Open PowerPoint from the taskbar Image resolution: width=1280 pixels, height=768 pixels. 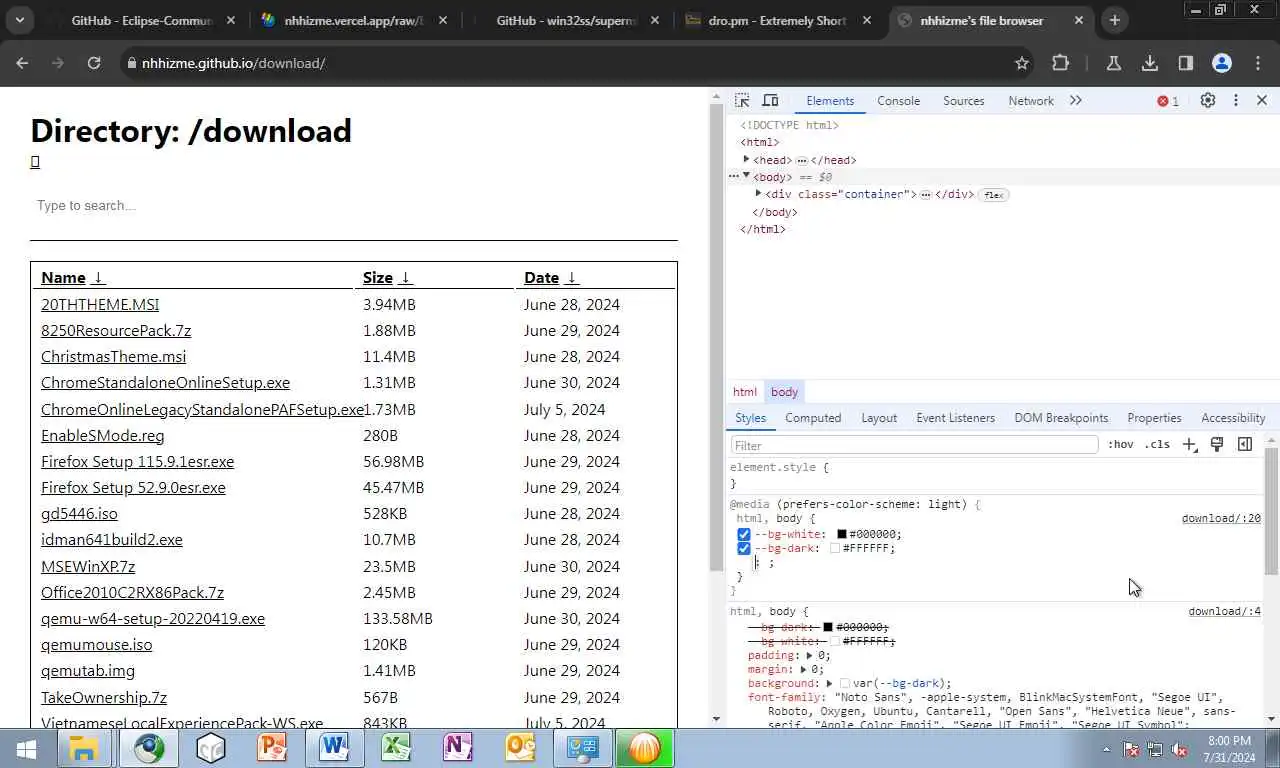click(273, 748)
